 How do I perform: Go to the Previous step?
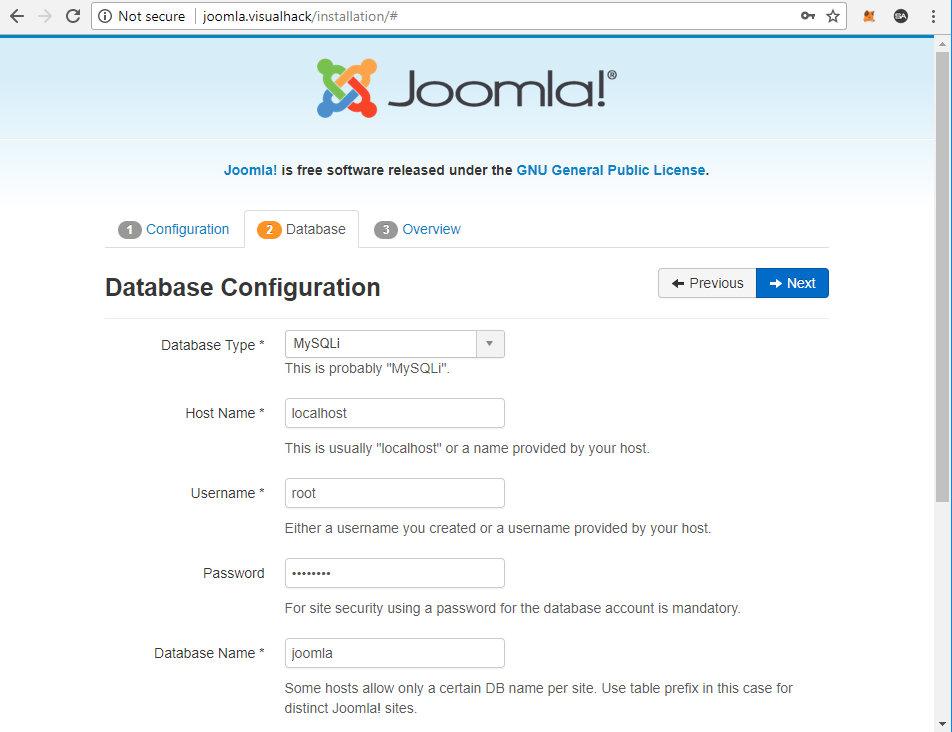(x=707, y=283)
